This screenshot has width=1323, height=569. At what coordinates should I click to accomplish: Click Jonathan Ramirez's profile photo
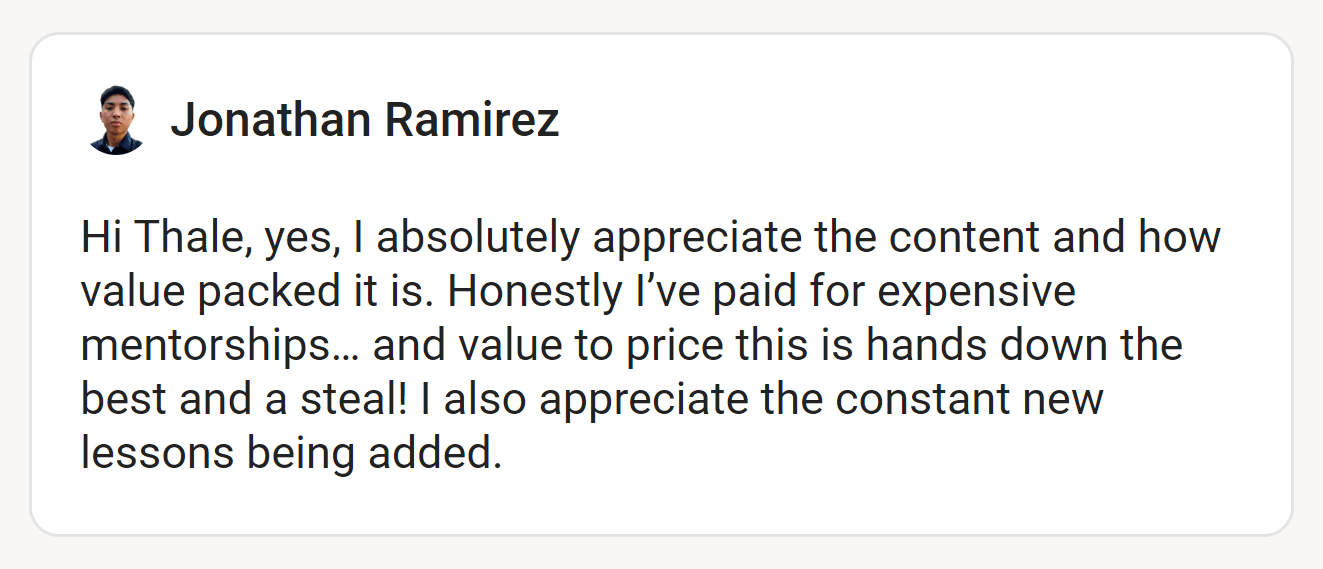[117, 121]
